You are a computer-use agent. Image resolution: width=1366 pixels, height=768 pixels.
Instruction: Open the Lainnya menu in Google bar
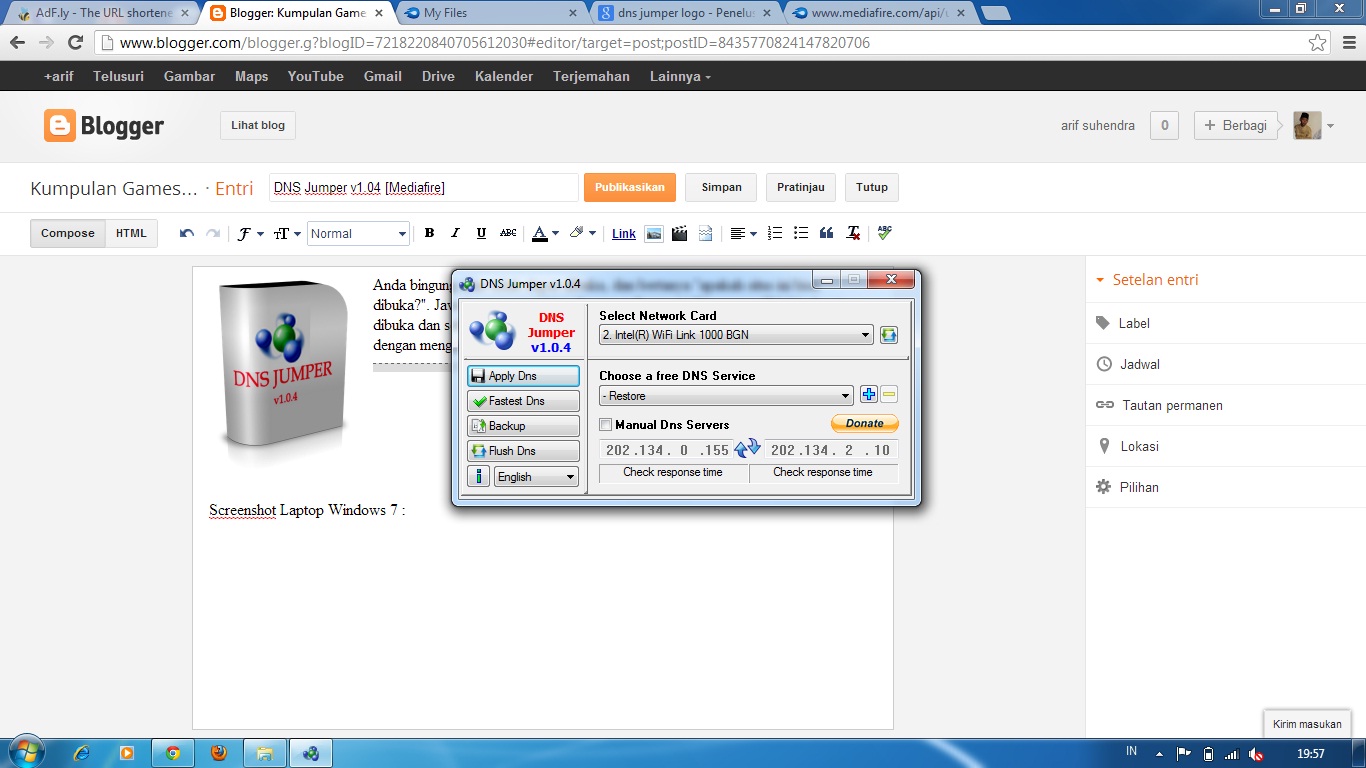(680, 76)
